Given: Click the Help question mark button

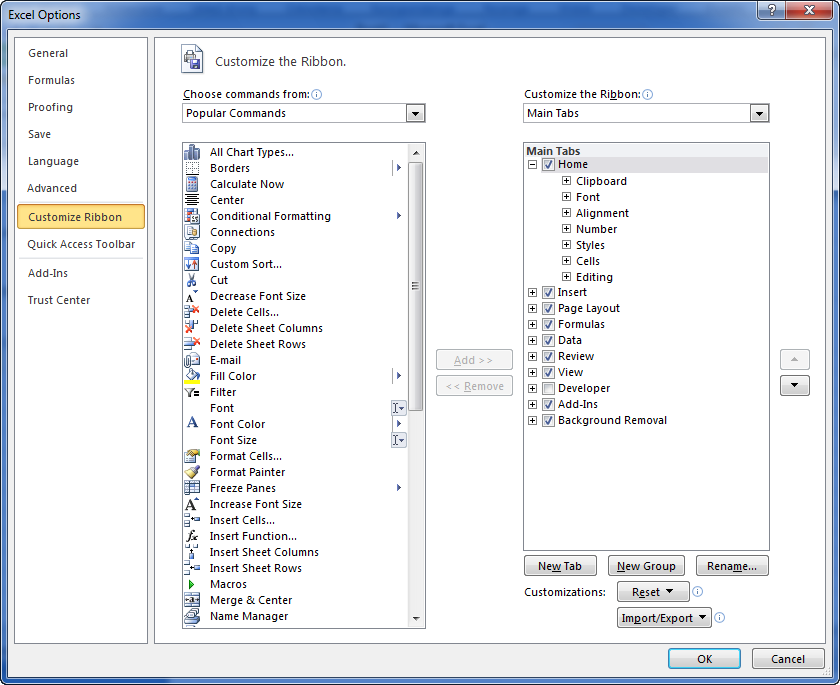Looking at the screenshot, I should 771,10.
